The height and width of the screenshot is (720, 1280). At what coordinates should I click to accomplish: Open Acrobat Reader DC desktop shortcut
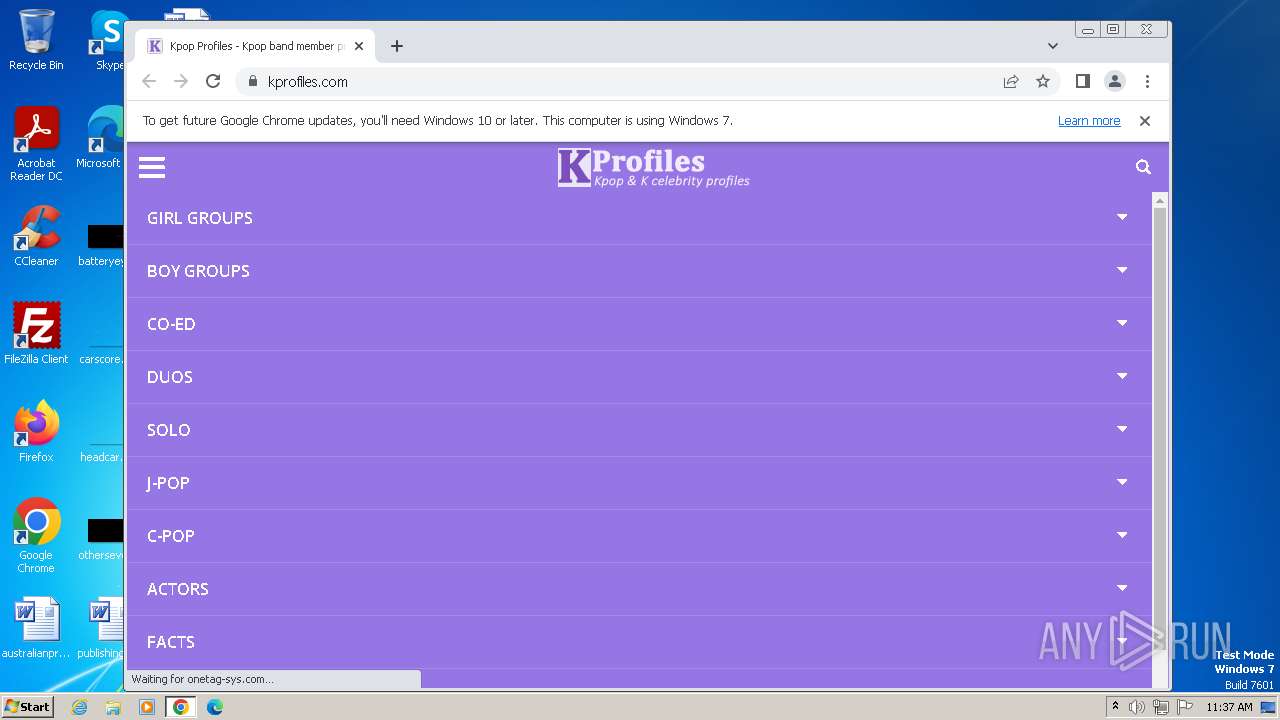click(36, 144)
